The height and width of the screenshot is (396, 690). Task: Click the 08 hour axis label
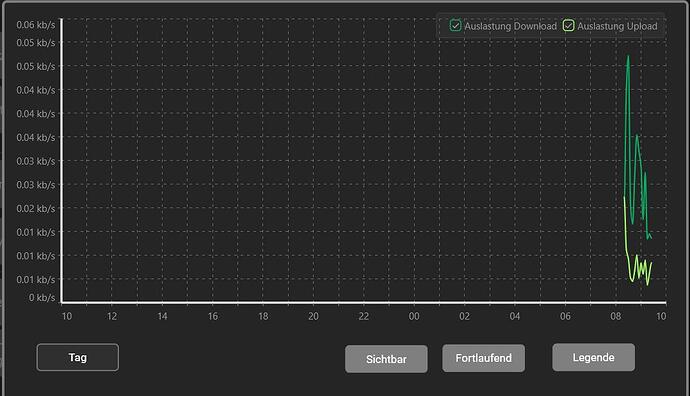click(x=616, y=316)
